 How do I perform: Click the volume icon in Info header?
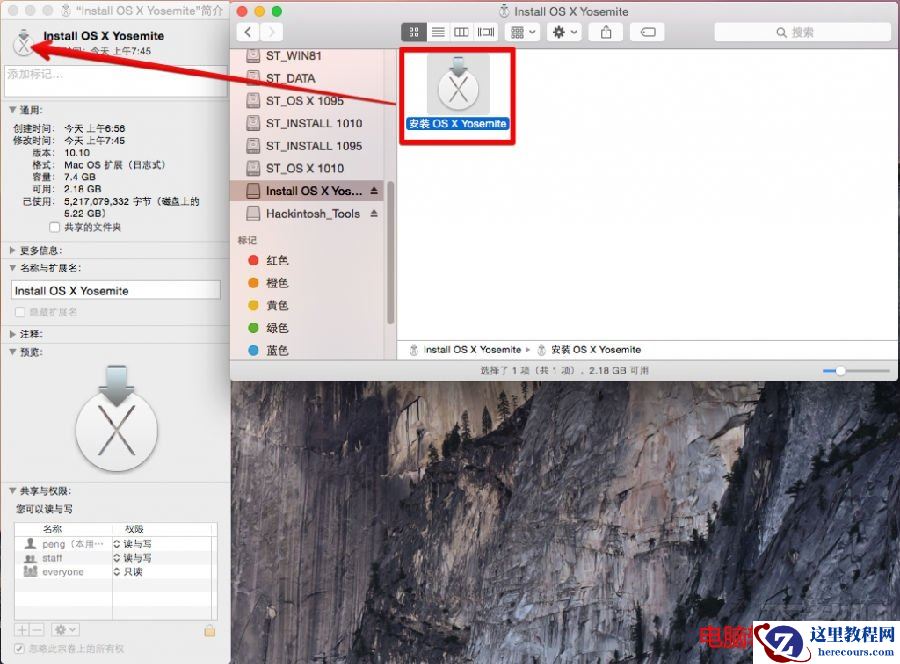pos(23,42)
